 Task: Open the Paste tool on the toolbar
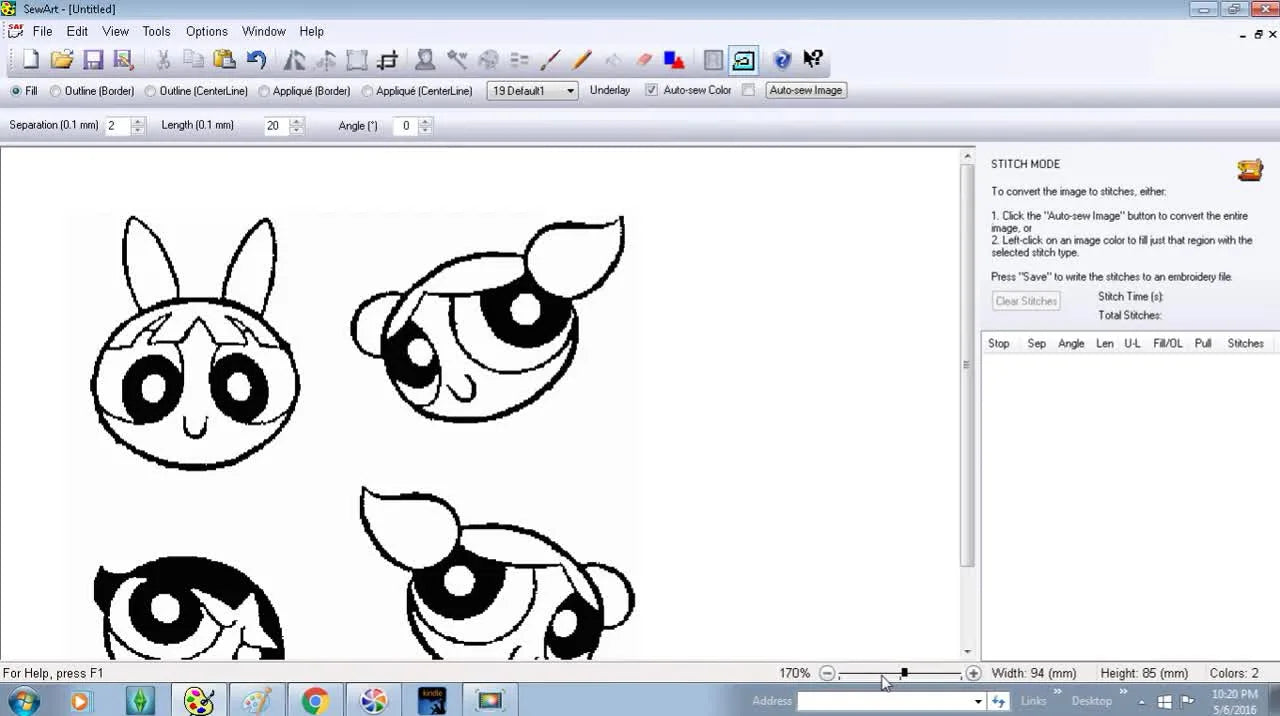[x=224, y=60]
